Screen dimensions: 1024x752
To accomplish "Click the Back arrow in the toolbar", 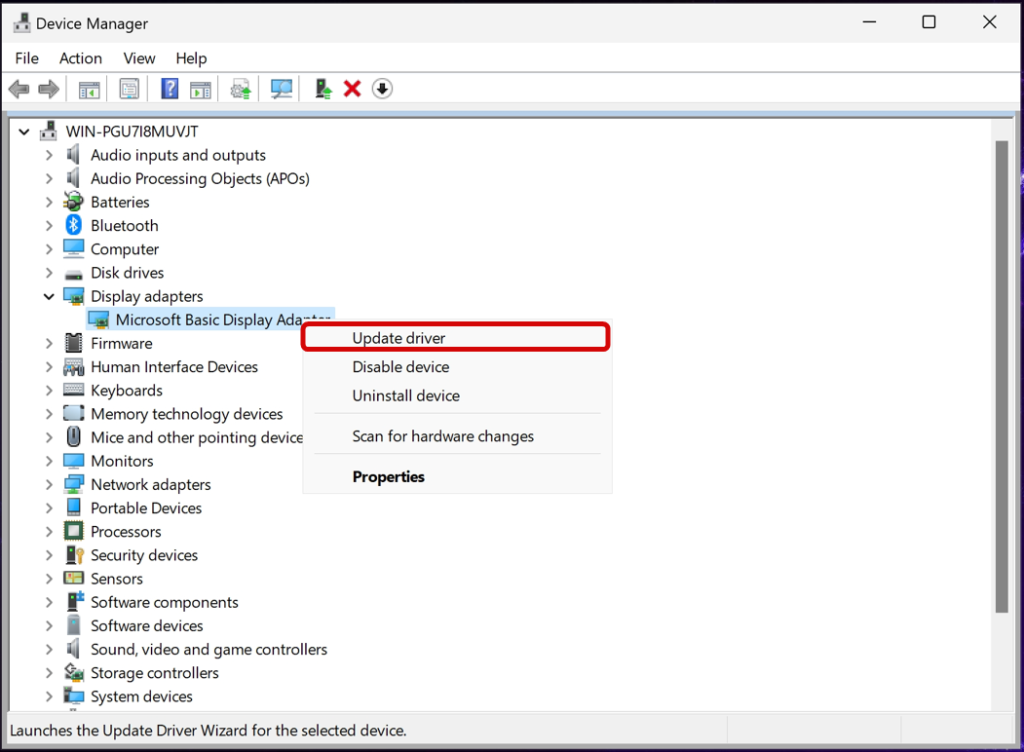I will coord(19,89).
